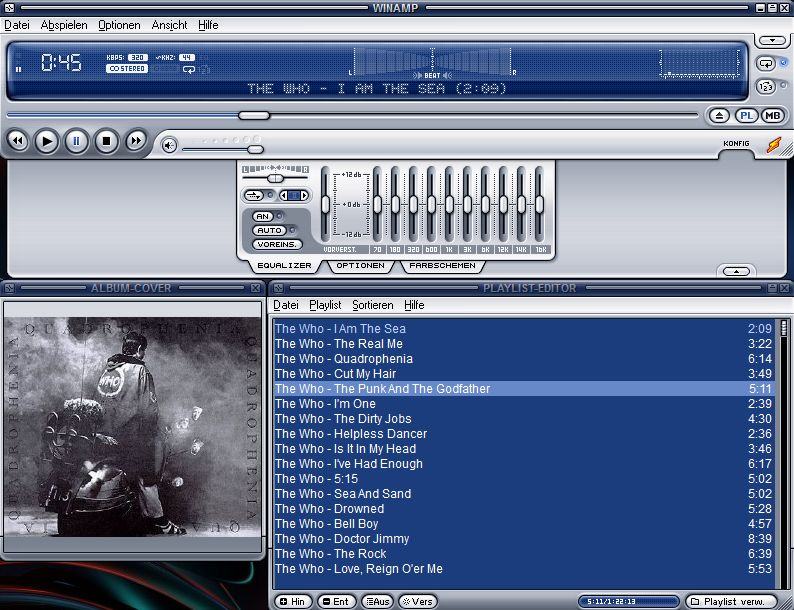Click the playlist vertical scrollbar handle
This screenshot has height=610, width=794.
[x=784, y=328]
